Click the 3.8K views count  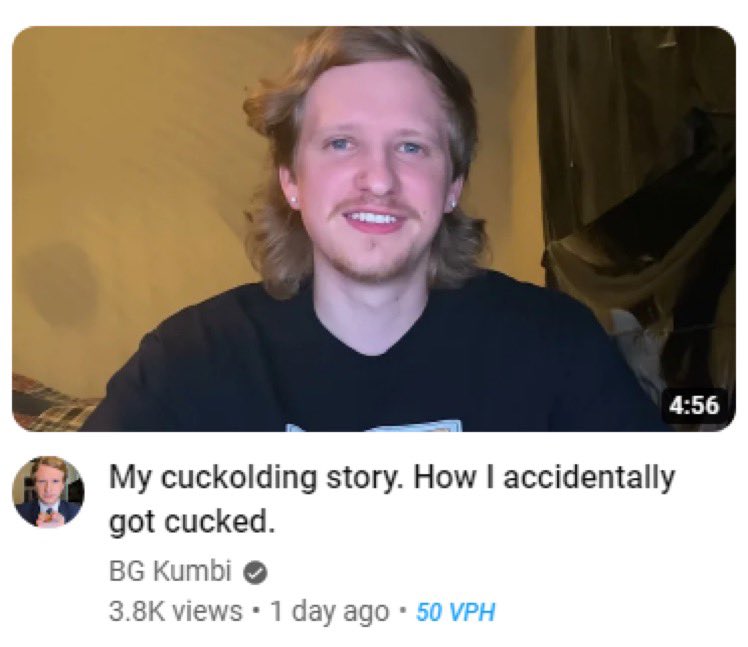point(176,611)
